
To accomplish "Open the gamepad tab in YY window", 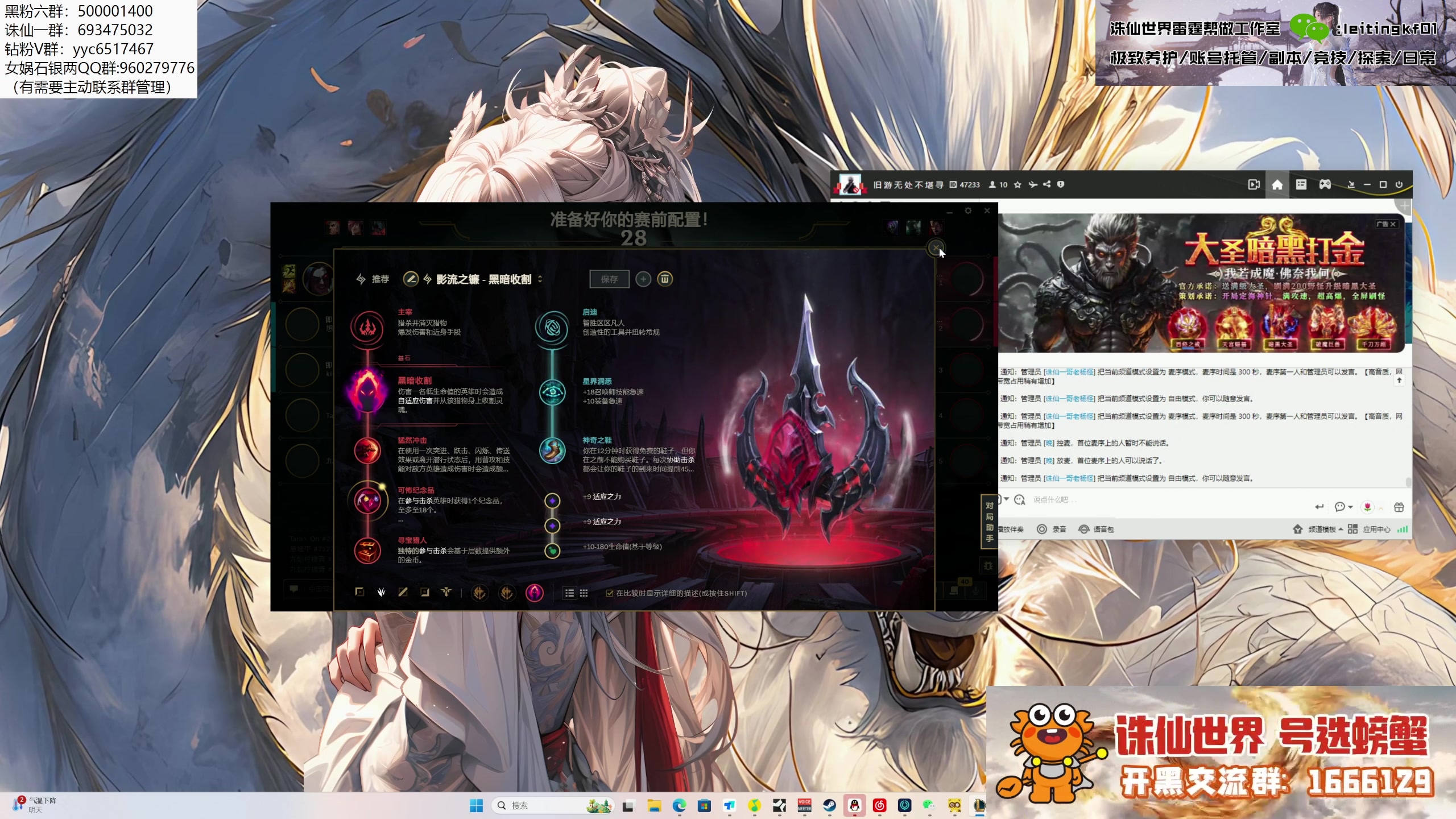I will (1325, 185).
